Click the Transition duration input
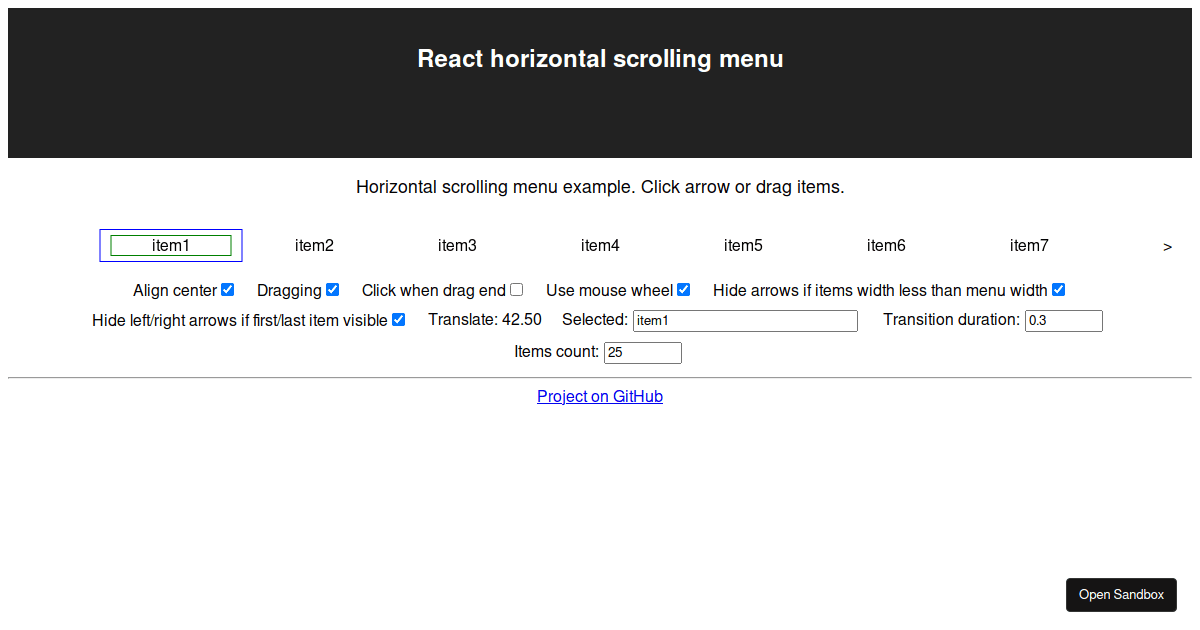1200x630 pixels. 1063,321
